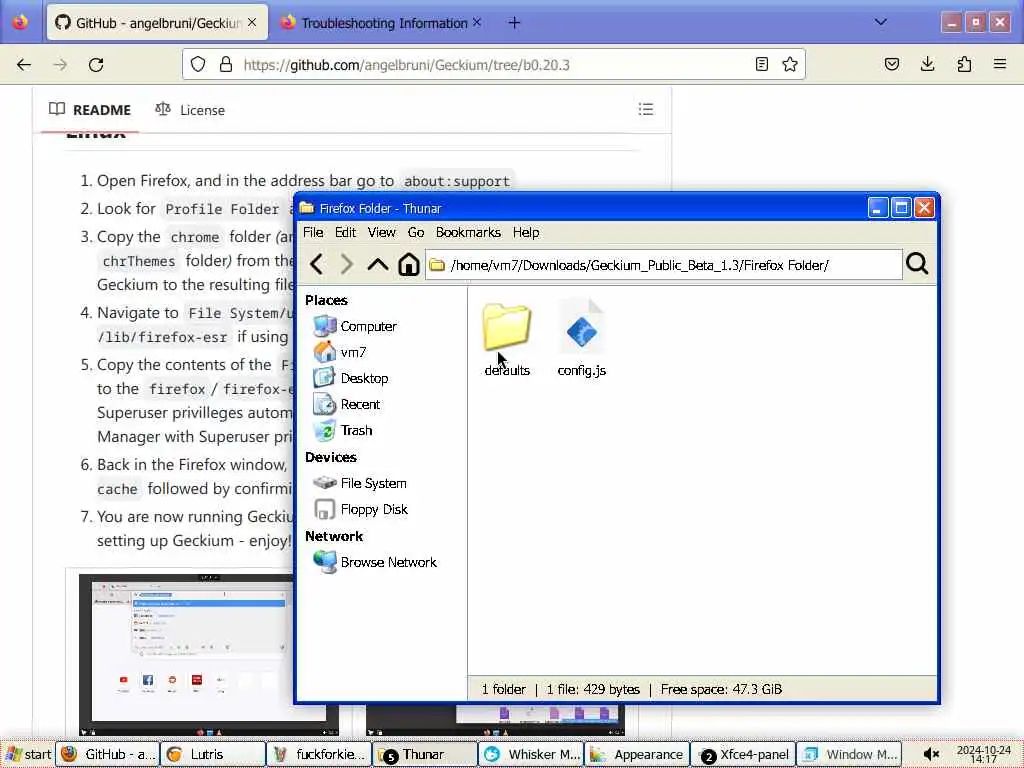Switch to fuckforkie taskbar window
1024x768 pixels.
click(319, 754)
